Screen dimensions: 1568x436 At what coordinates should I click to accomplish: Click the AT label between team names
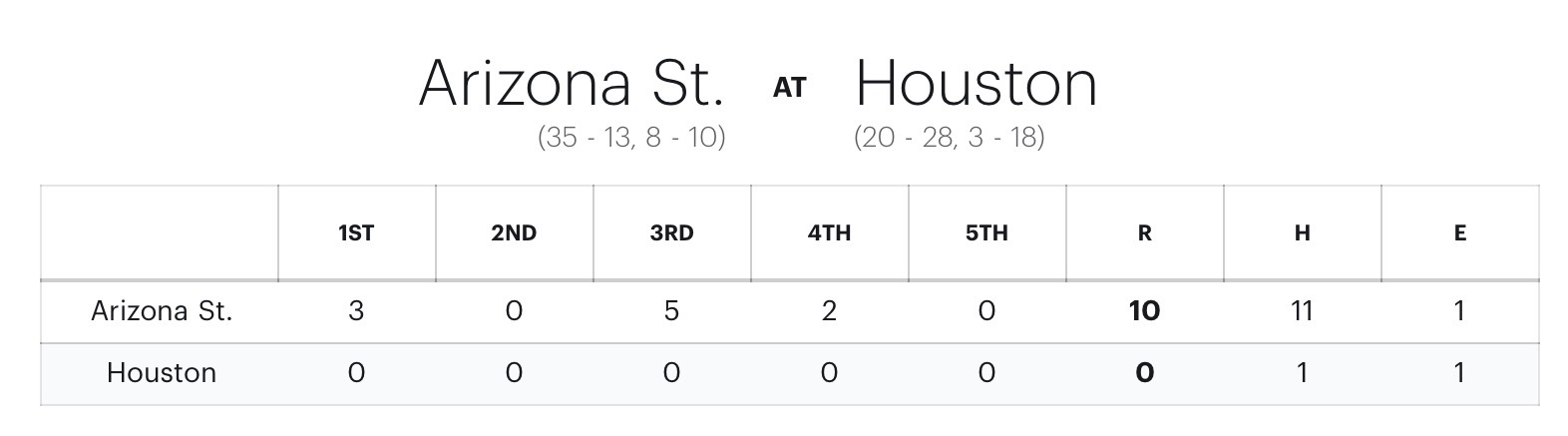point(789,88)
